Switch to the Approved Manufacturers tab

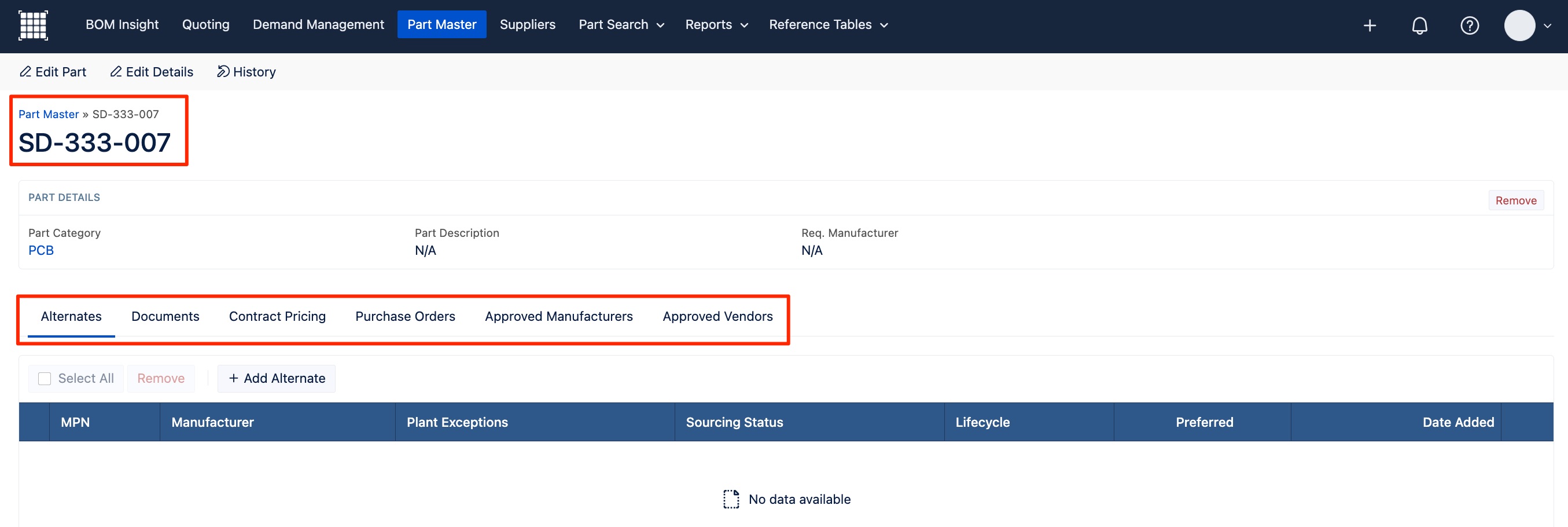559,317
